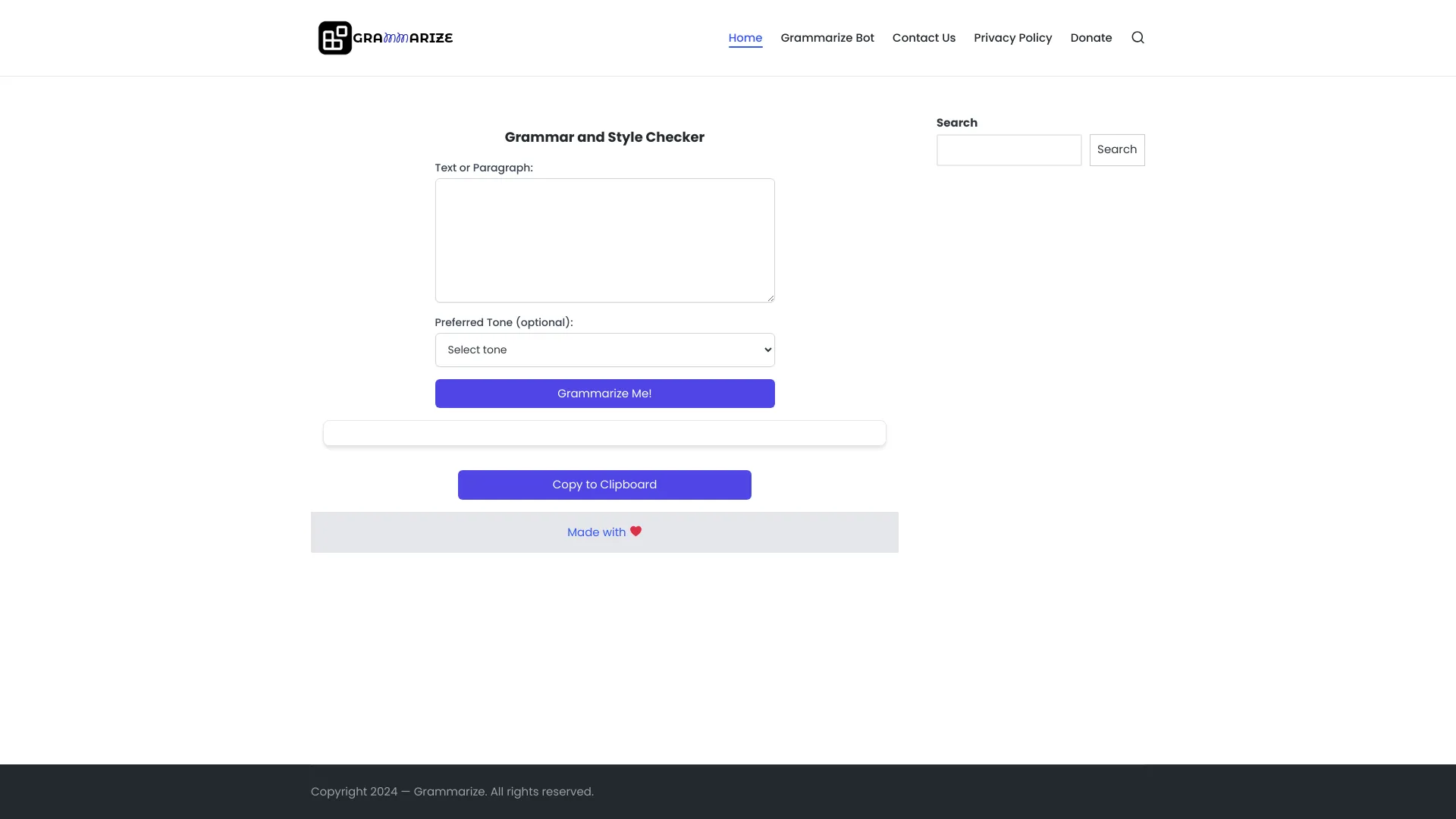Go to the Home menu item

pos(745,38)
